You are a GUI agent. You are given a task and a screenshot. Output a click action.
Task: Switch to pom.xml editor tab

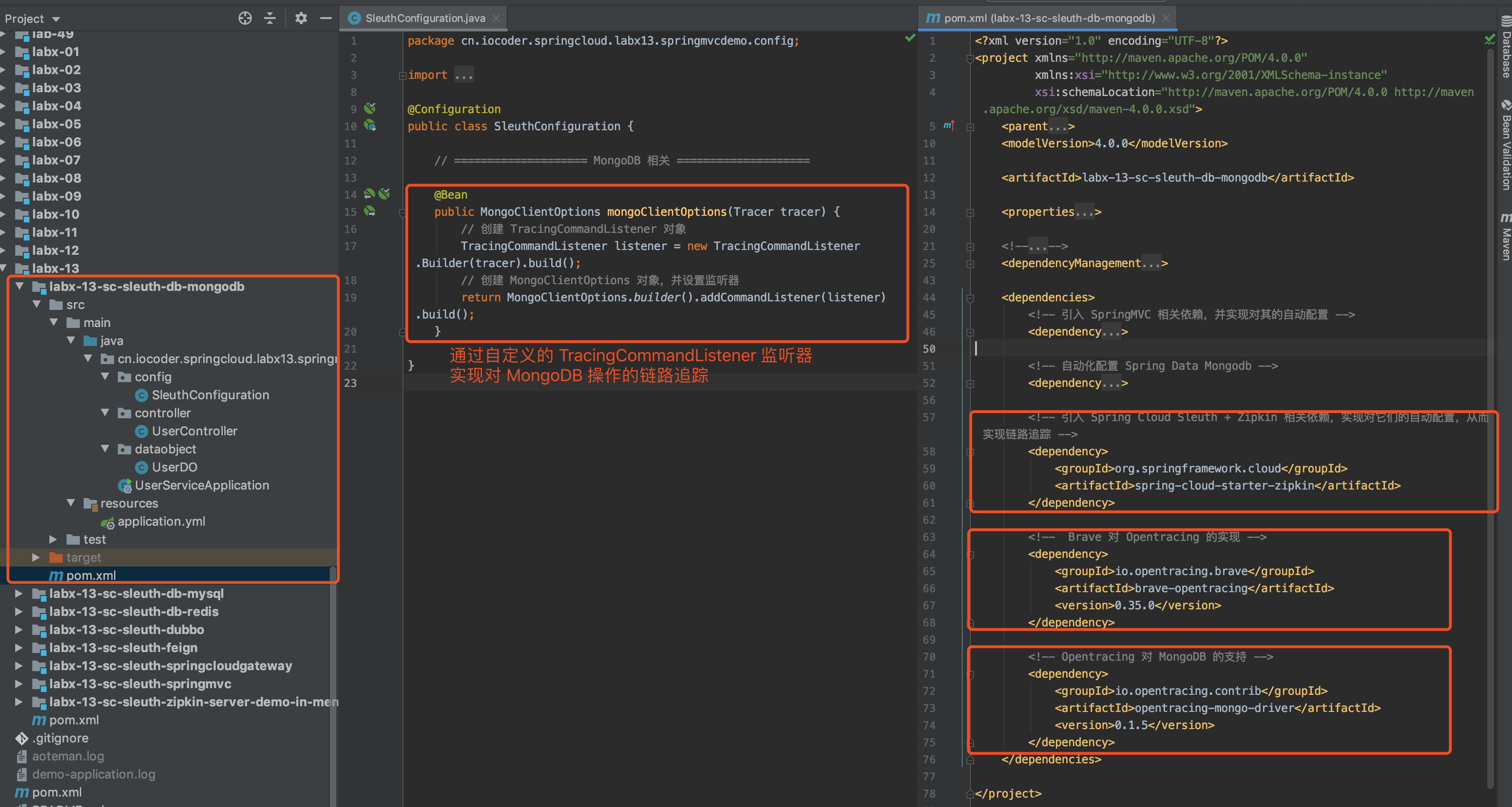click(x=1048, y=18)
